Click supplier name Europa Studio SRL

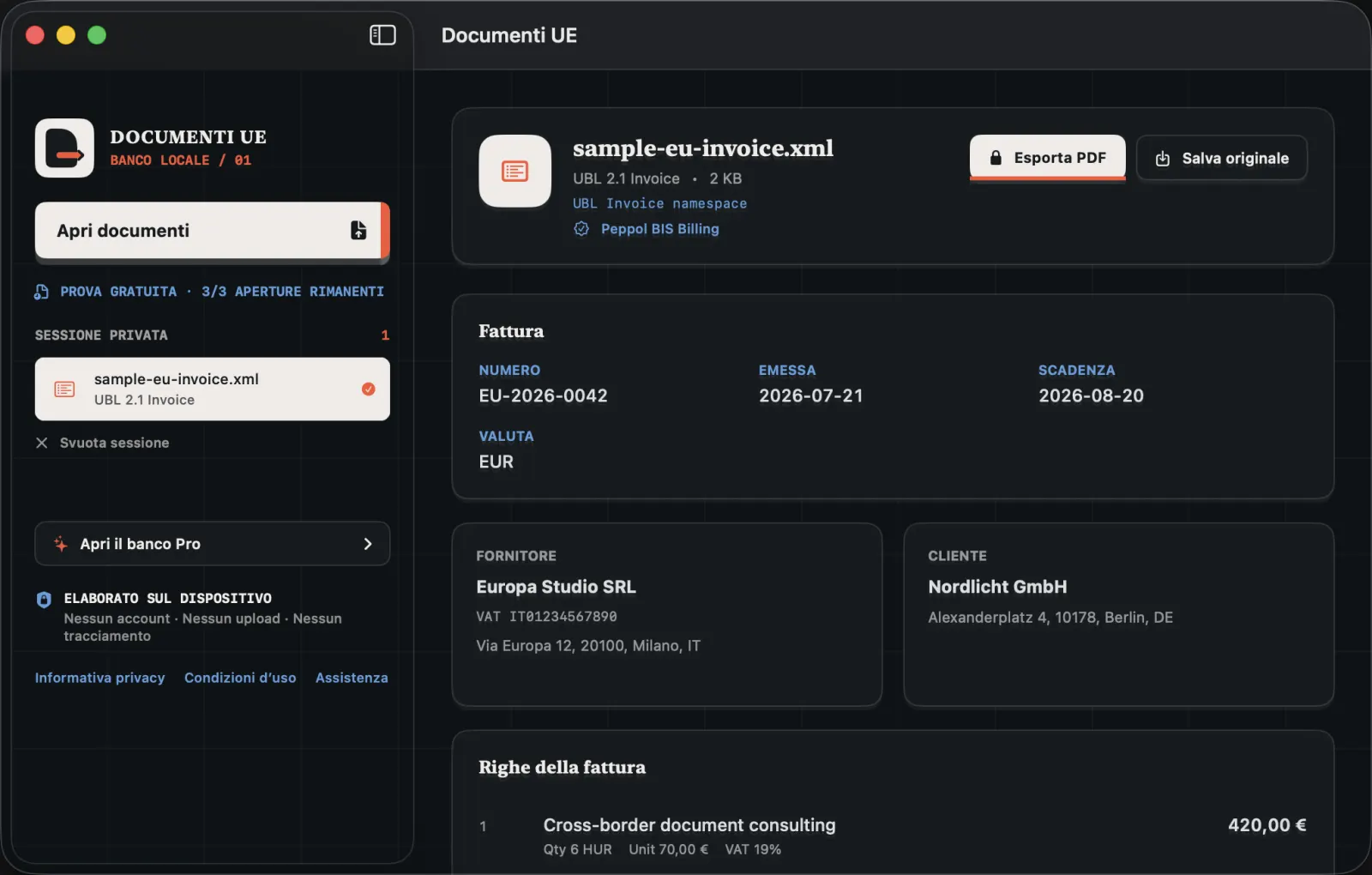pyautogui.click(x=556, y=587)
